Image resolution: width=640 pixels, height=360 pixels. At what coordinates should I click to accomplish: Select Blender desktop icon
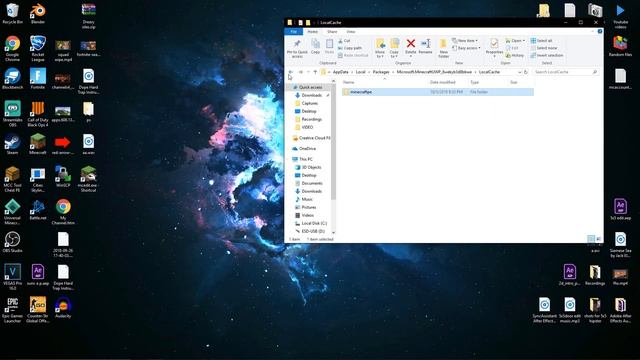(x=38, y=14)
